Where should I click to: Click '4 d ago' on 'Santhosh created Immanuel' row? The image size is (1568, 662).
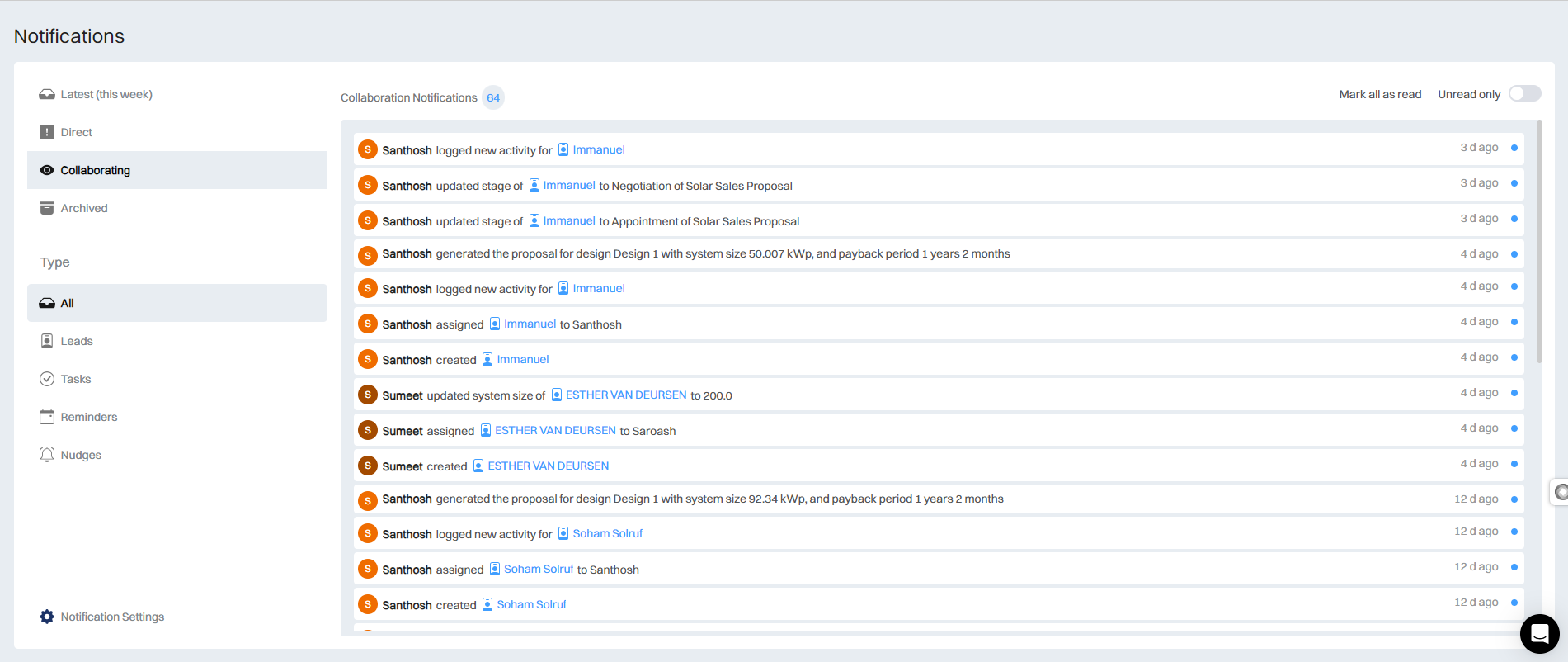coord(1480,357)
